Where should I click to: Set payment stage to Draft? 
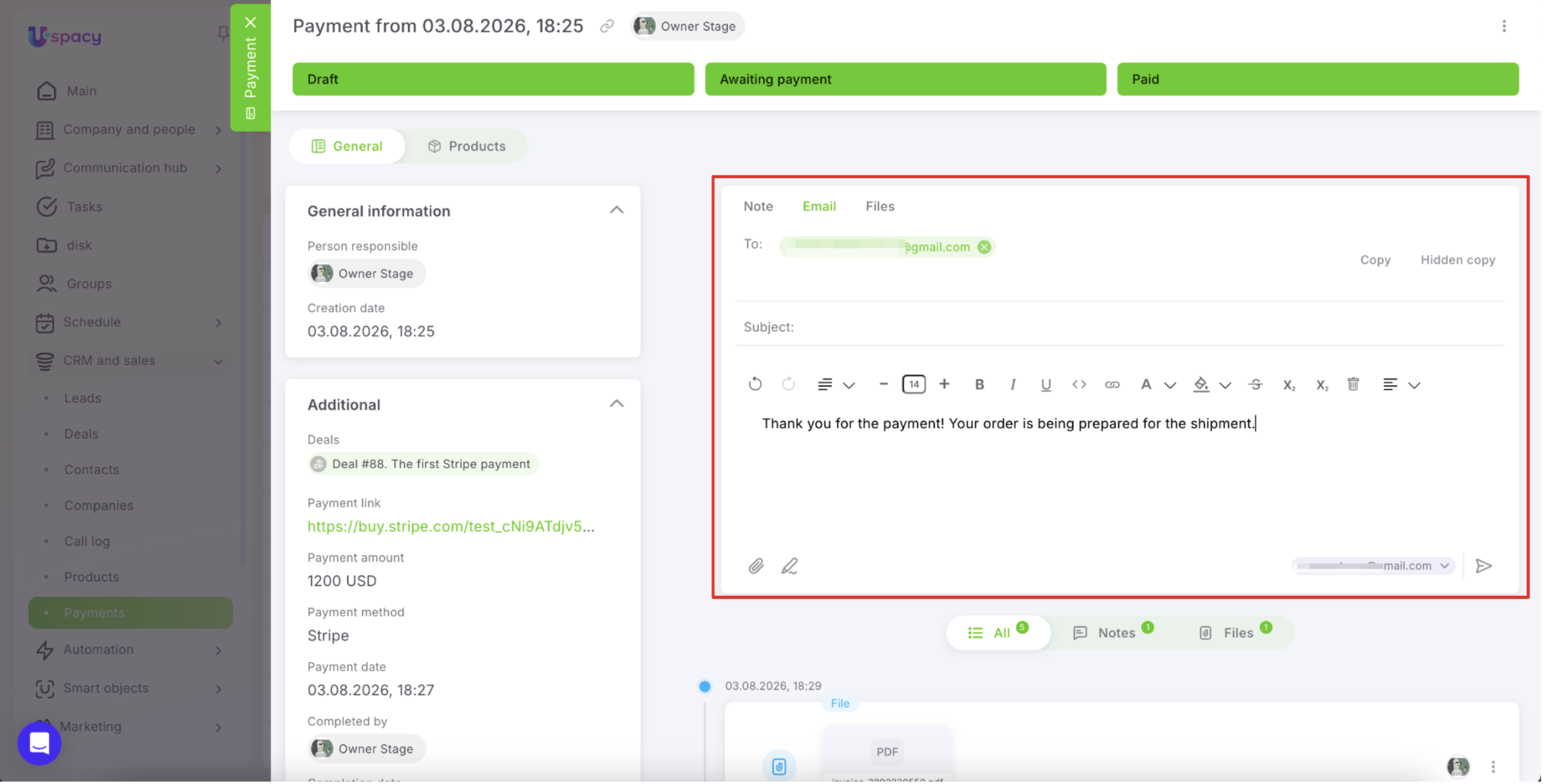[493, 79]
